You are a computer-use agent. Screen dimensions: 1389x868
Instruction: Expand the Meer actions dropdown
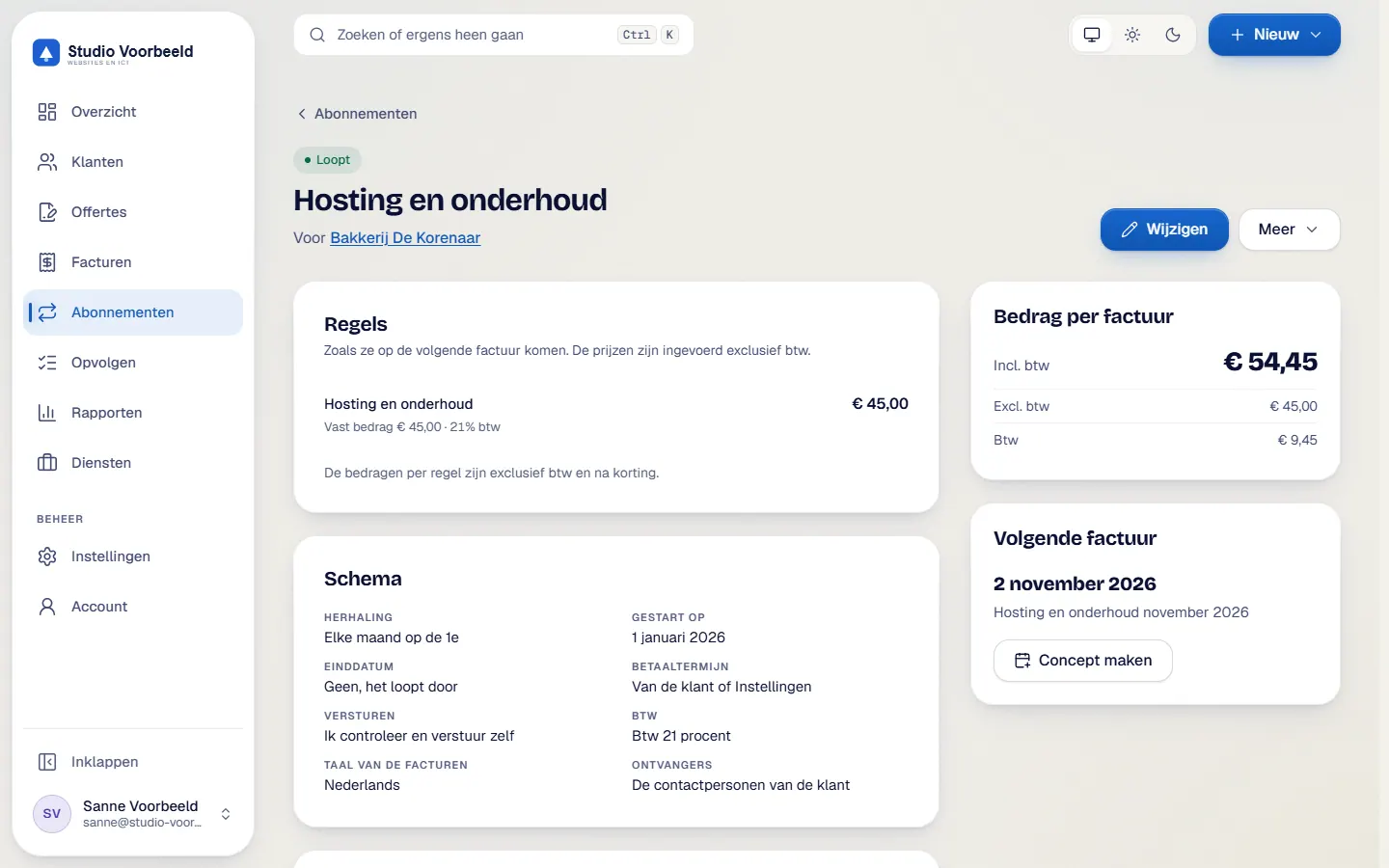1289,230
